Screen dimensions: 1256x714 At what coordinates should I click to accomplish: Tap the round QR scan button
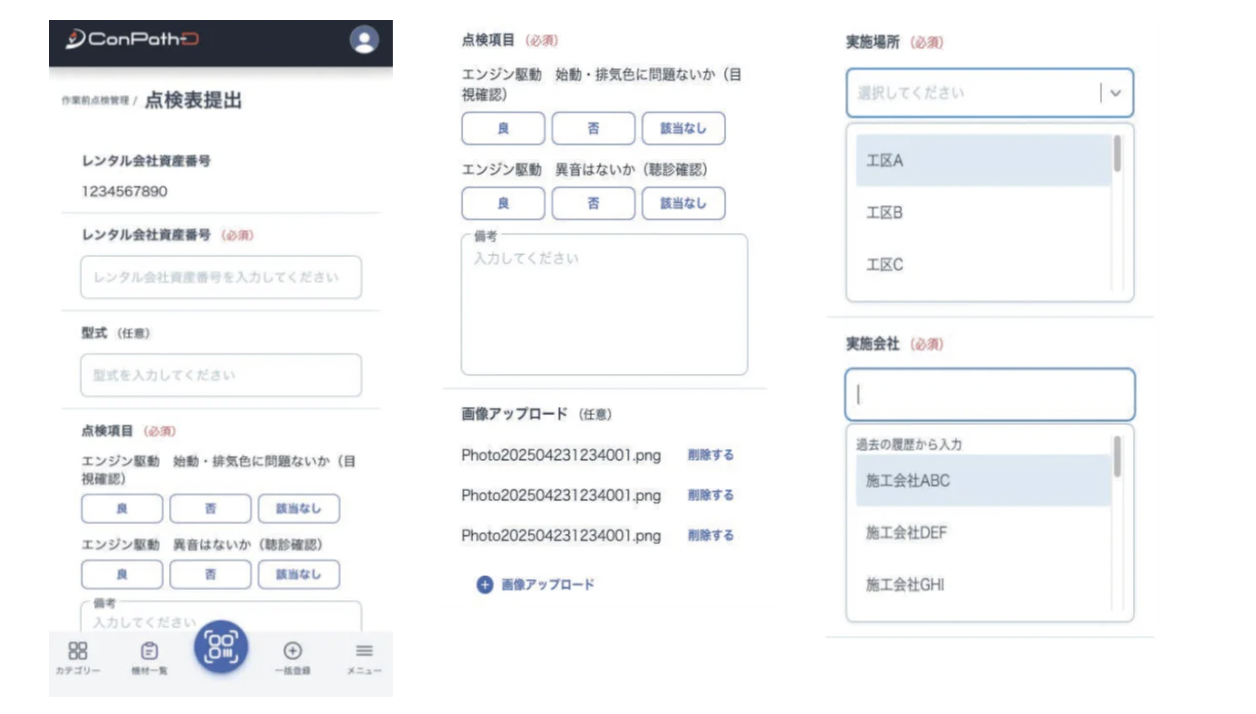point(221,646)
